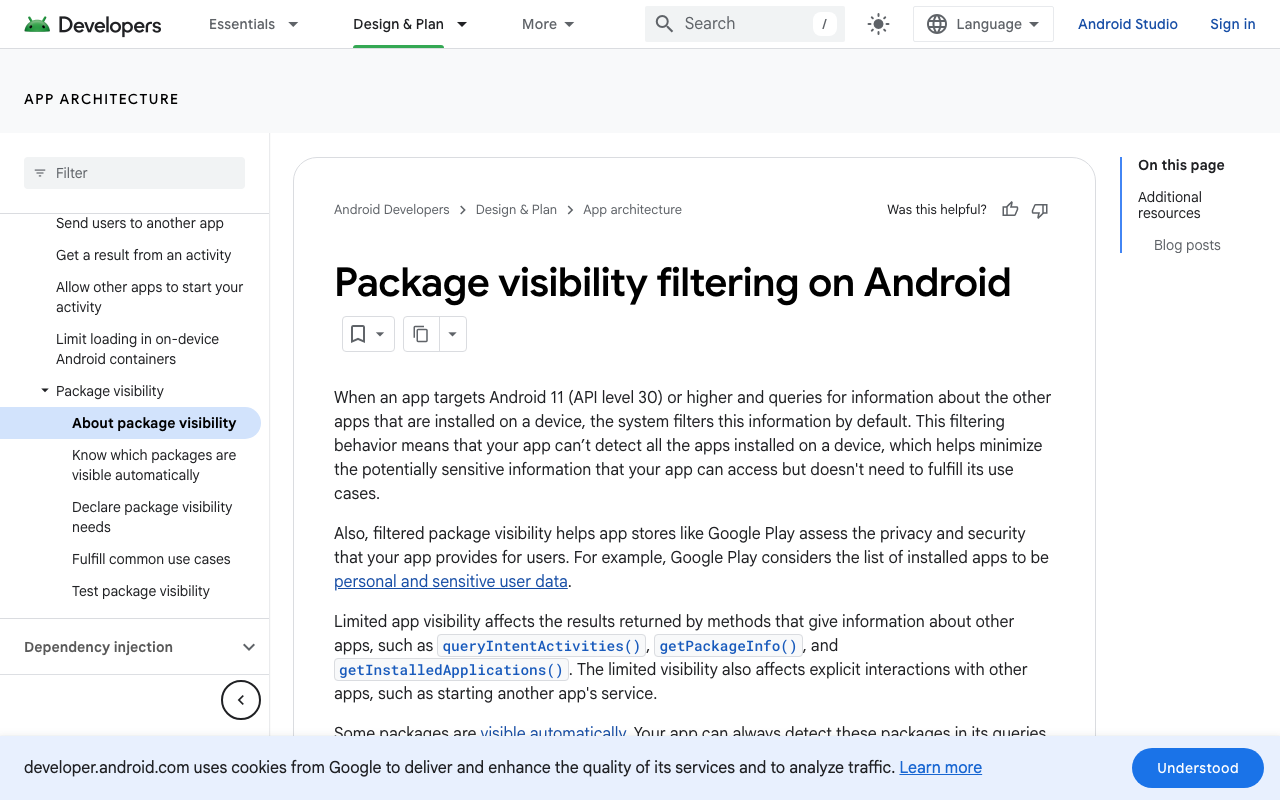
Task: Select Allow other apps to start your activity
Action: tap(150, 297)
